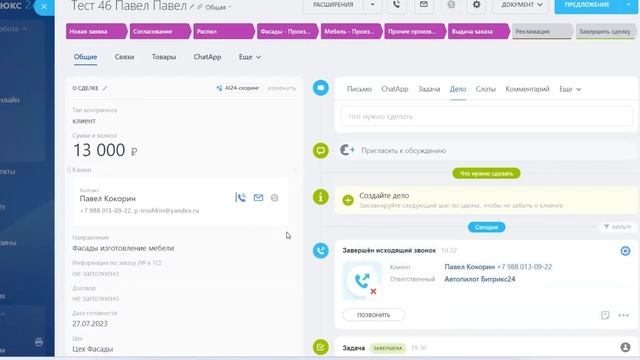Select the Рекламация stage
640x360 pixels.
click(542, 31)
